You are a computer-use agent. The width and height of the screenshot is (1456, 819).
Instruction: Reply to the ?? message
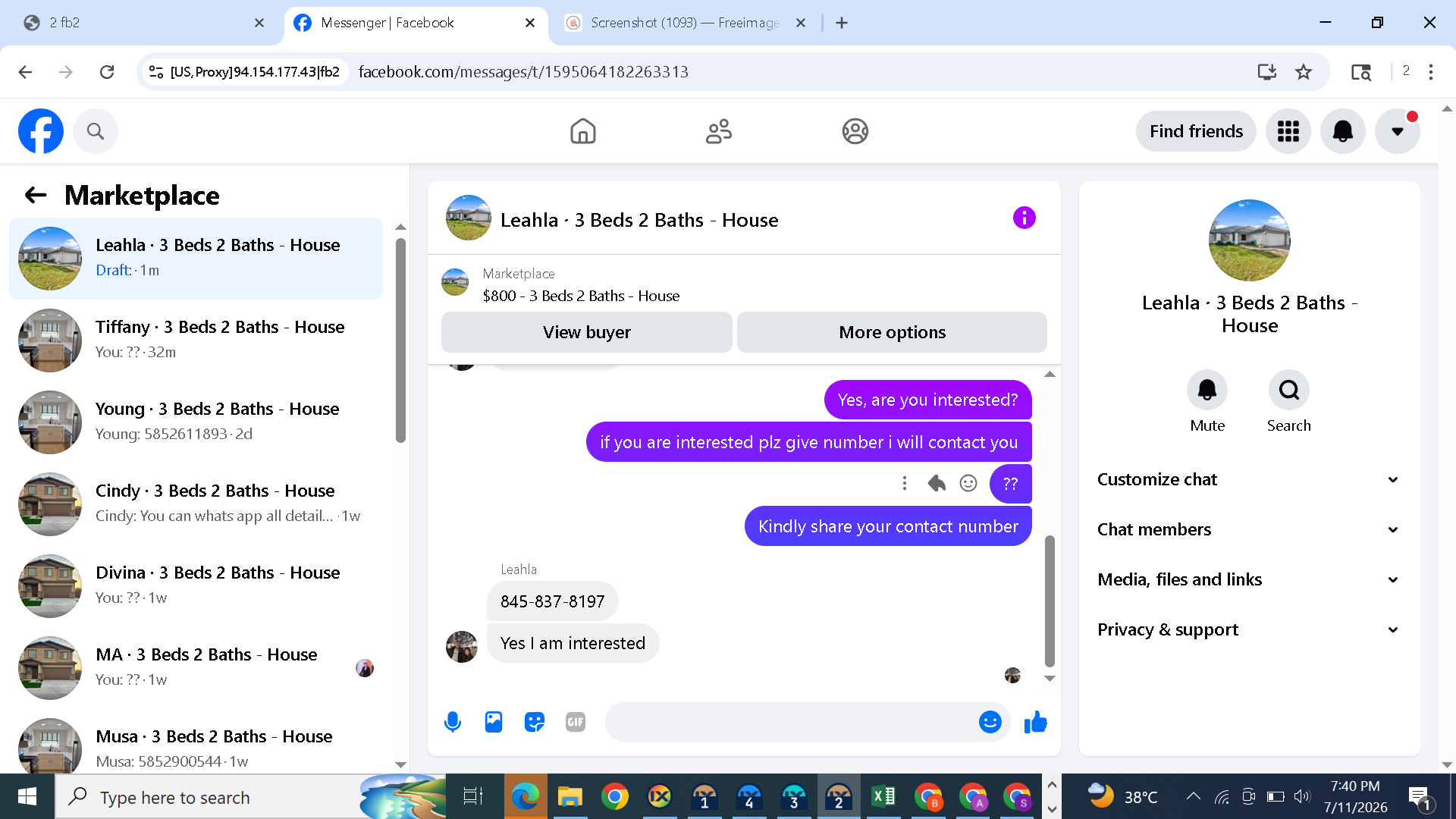pos(937,483)
